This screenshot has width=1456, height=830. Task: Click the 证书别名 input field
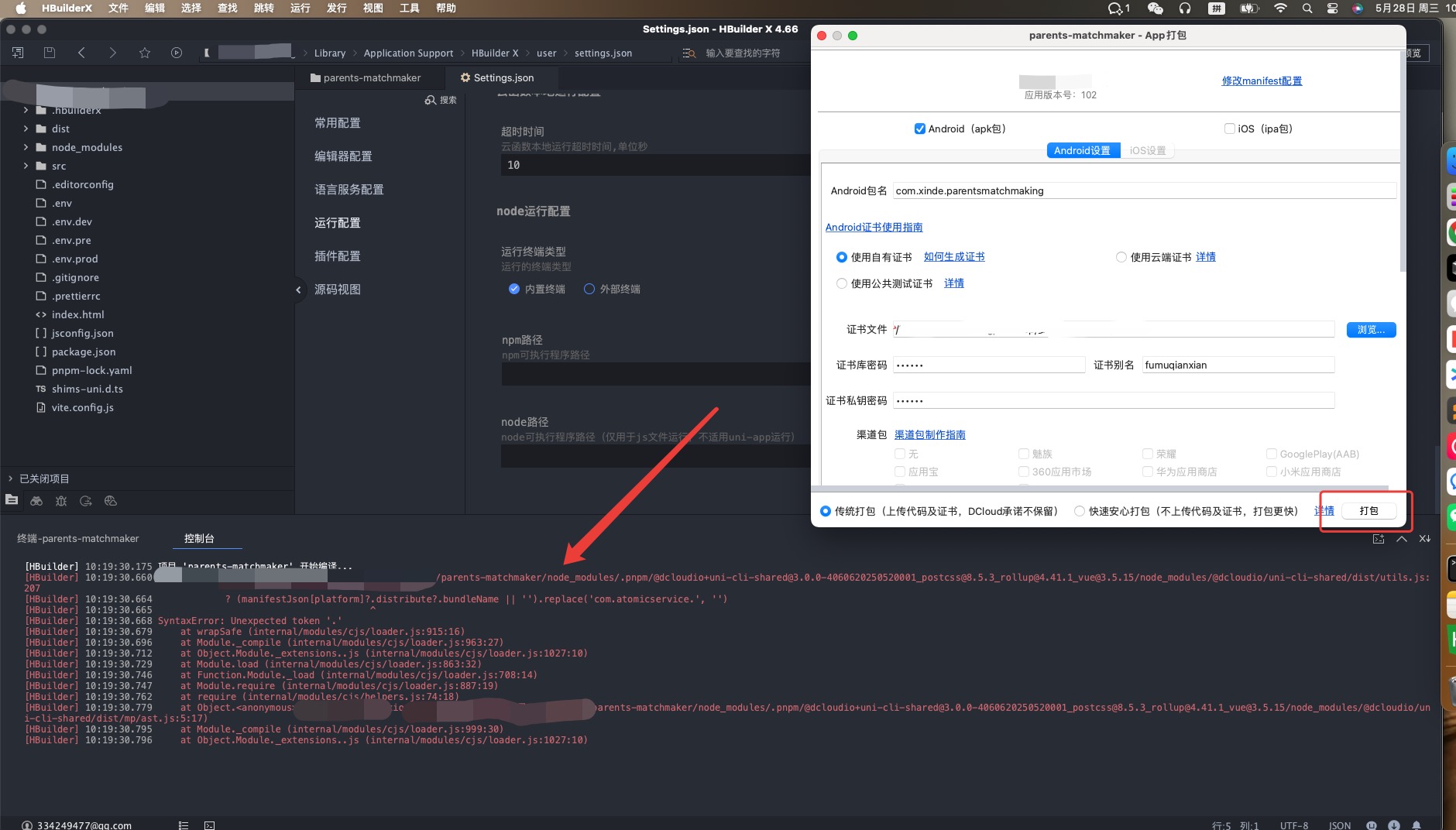tap(1238, 365)
